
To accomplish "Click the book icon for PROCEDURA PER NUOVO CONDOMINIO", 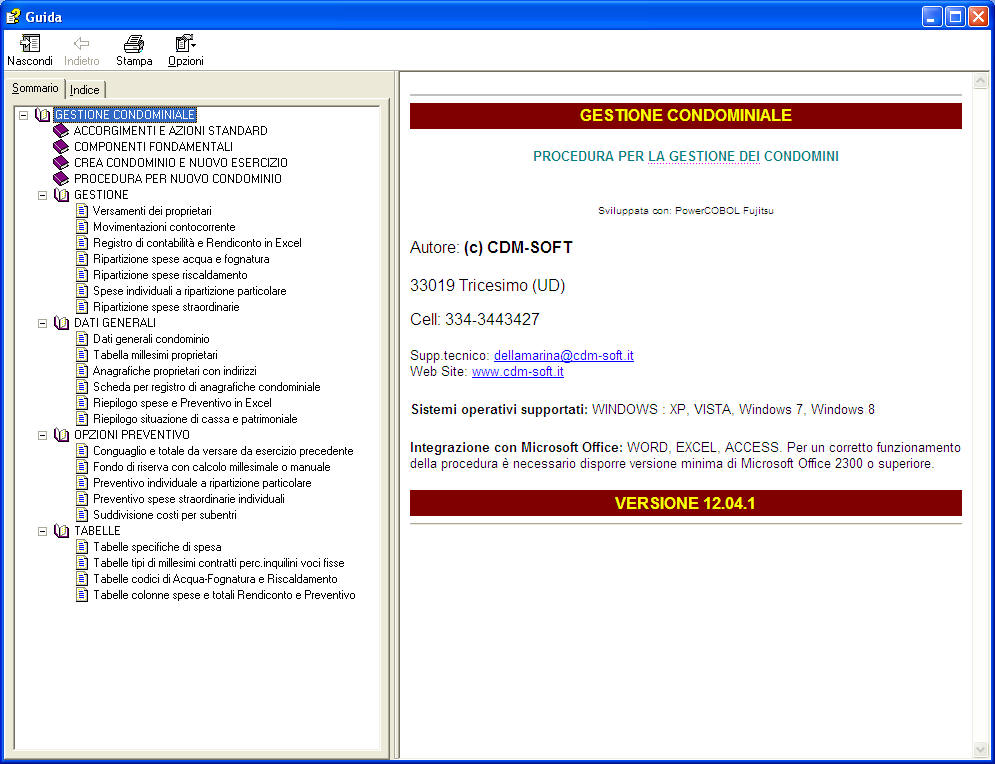I will (61, 178).
